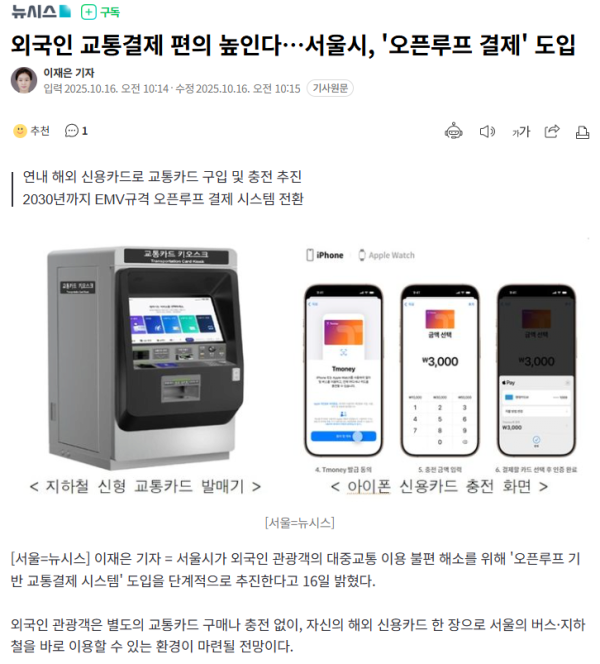
Task: Click the Apple Pay confirmation phone screen
Action: pos(536,371)
